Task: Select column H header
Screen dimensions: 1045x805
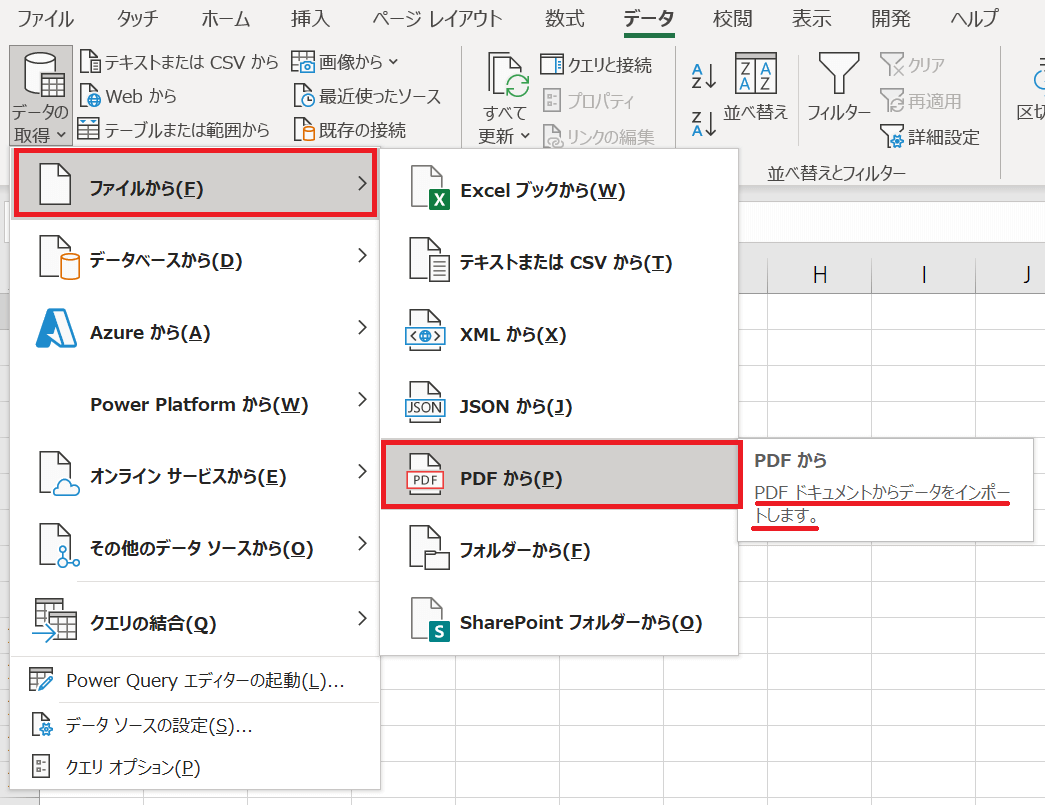Action: tap(819, 274)
